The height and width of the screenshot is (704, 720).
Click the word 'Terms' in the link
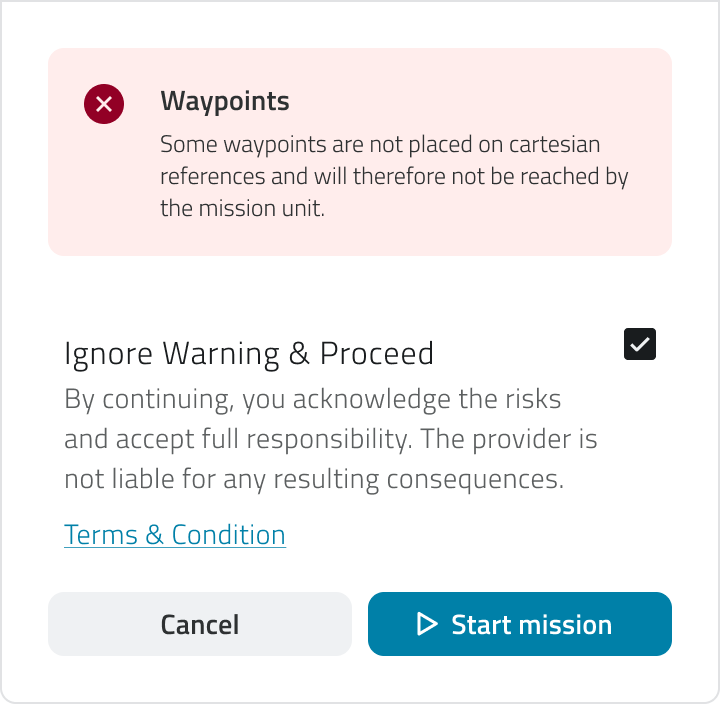pyautogui.click(x=100, y=535)
